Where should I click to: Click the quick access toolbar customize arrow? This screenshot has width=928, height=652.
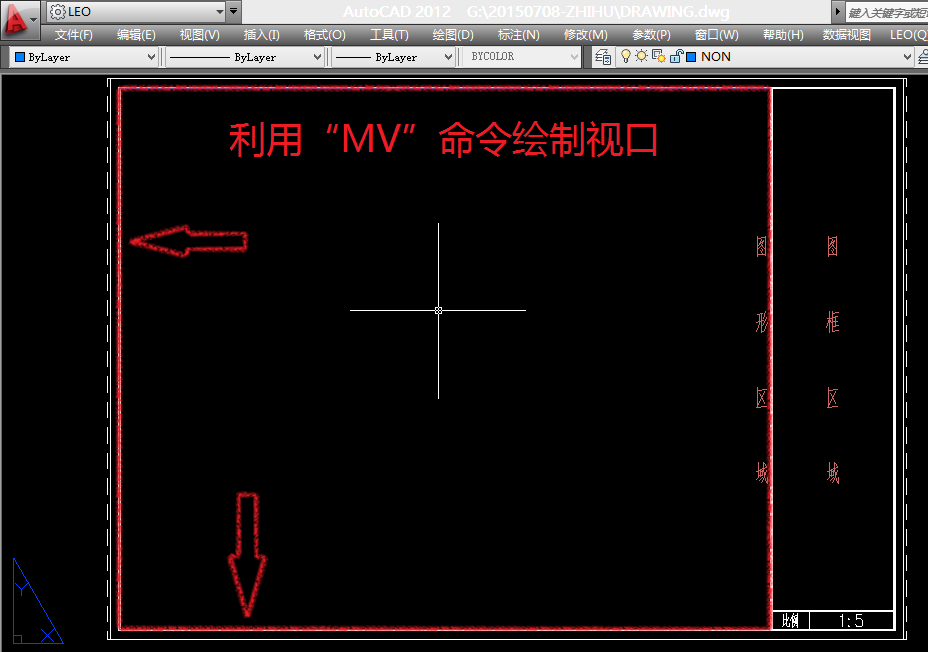(x=234, y=12)
